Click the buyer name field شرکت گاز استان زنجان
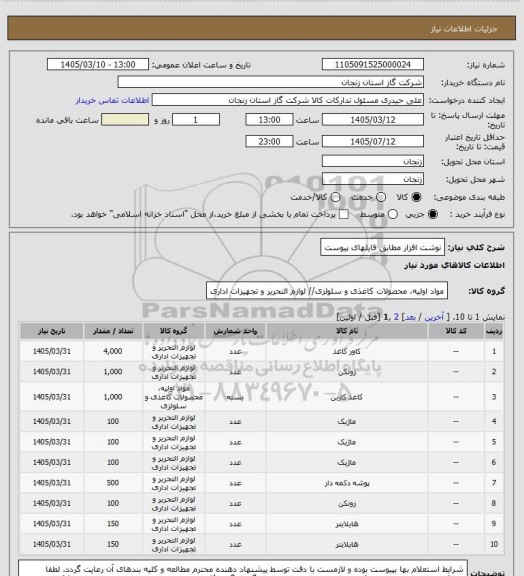This screenshot has width=524, height=576. (270, 82)
